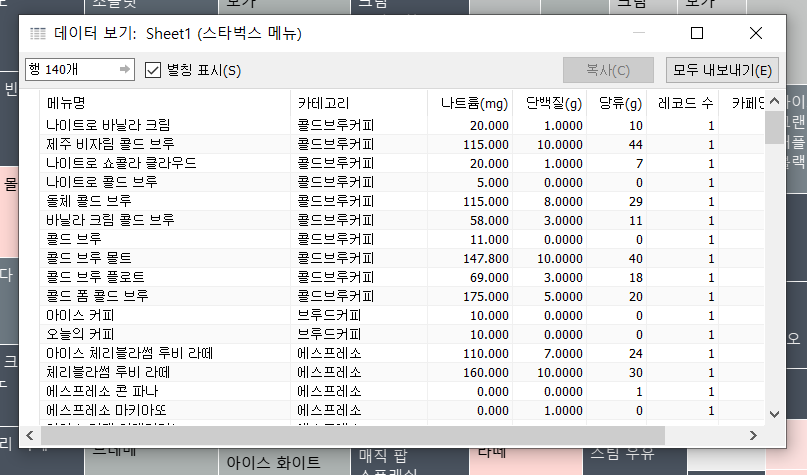Click the horizontal scrollbar right arrow
The width and height of the screenshot is (807, 475).
[x=753, y=436]
